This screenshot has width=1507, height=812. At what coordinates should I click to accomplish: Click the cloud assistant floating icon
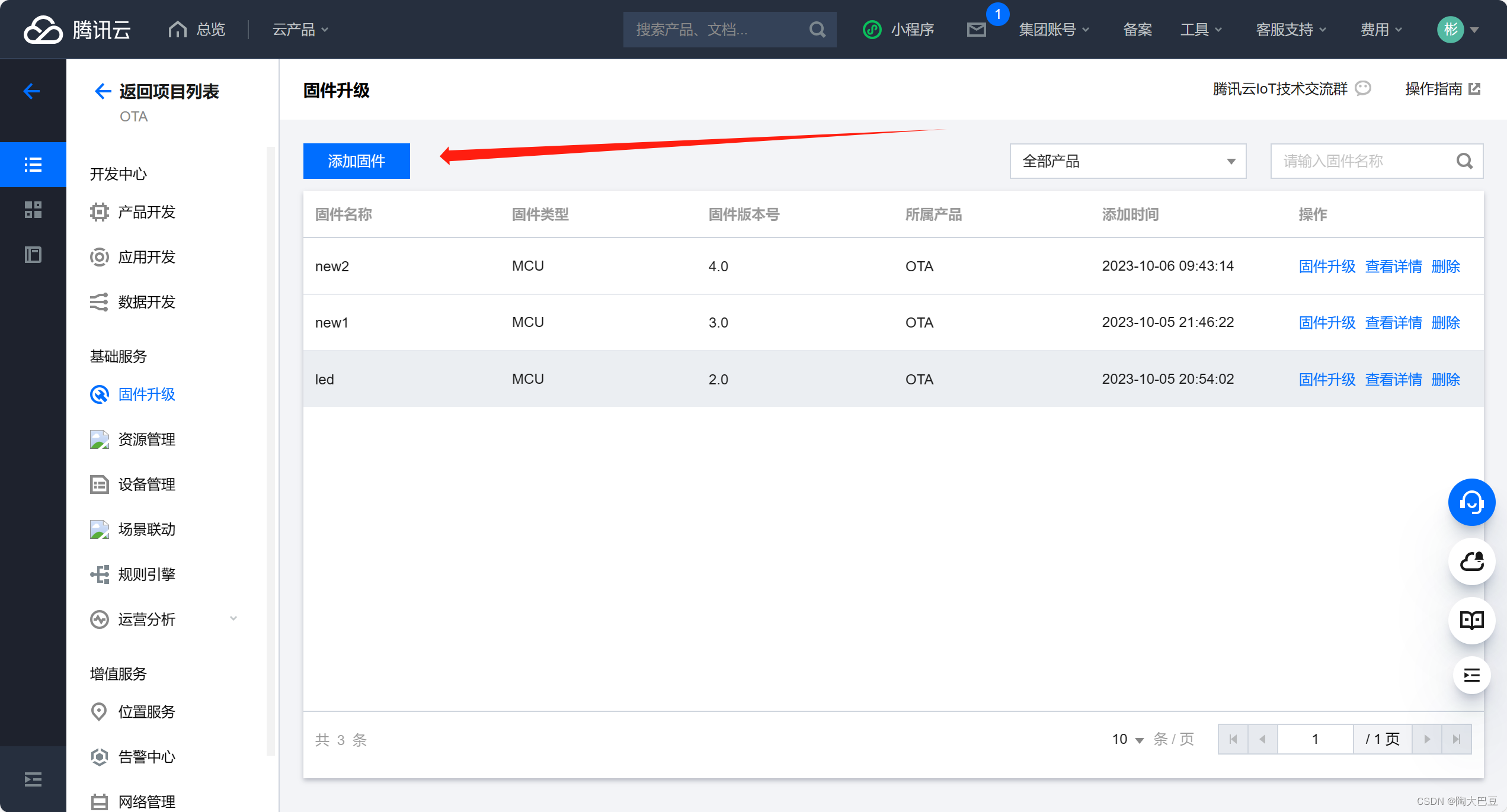[x=1471, y=561]
